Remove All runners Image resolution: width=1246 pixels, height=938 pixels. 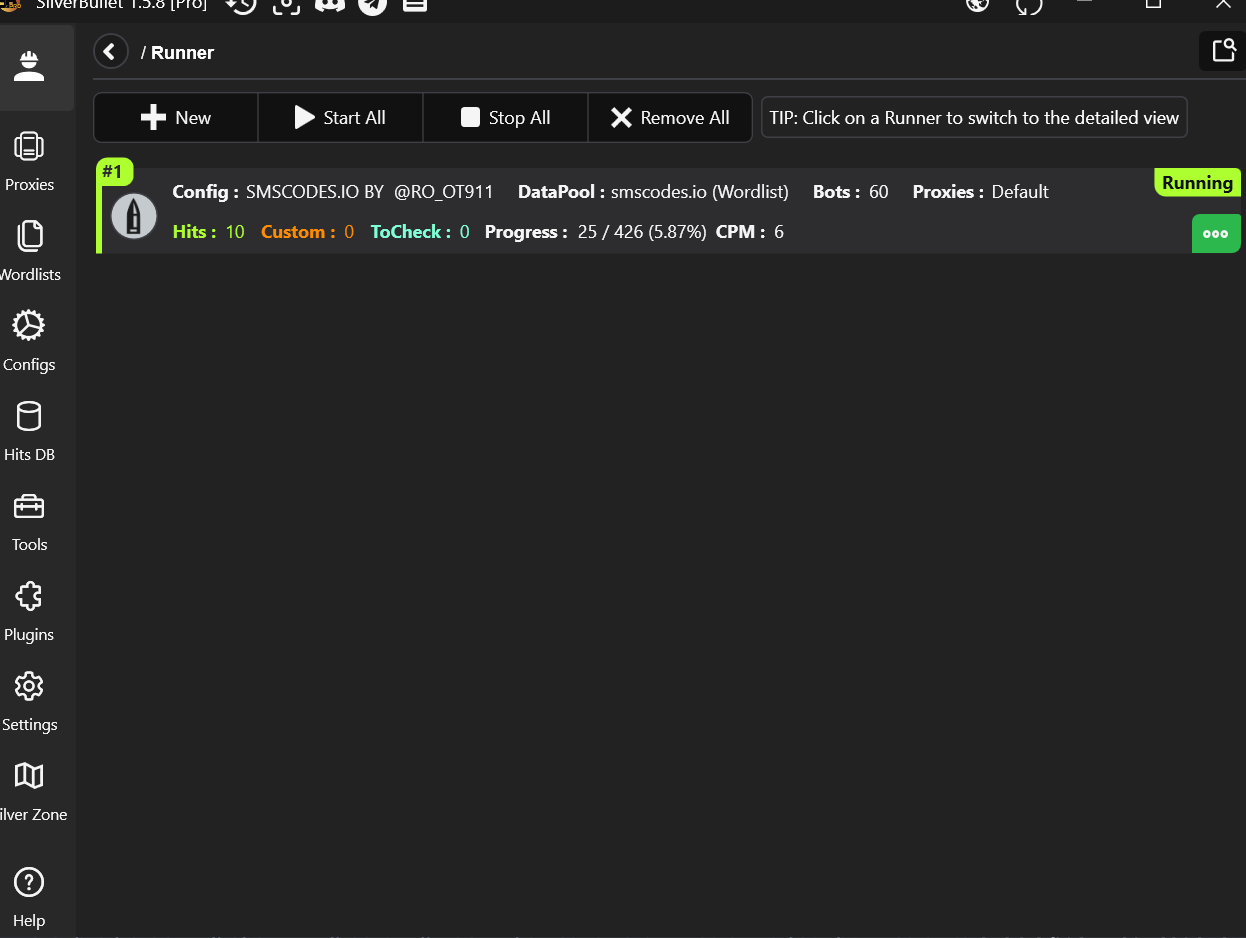point(670,118)
